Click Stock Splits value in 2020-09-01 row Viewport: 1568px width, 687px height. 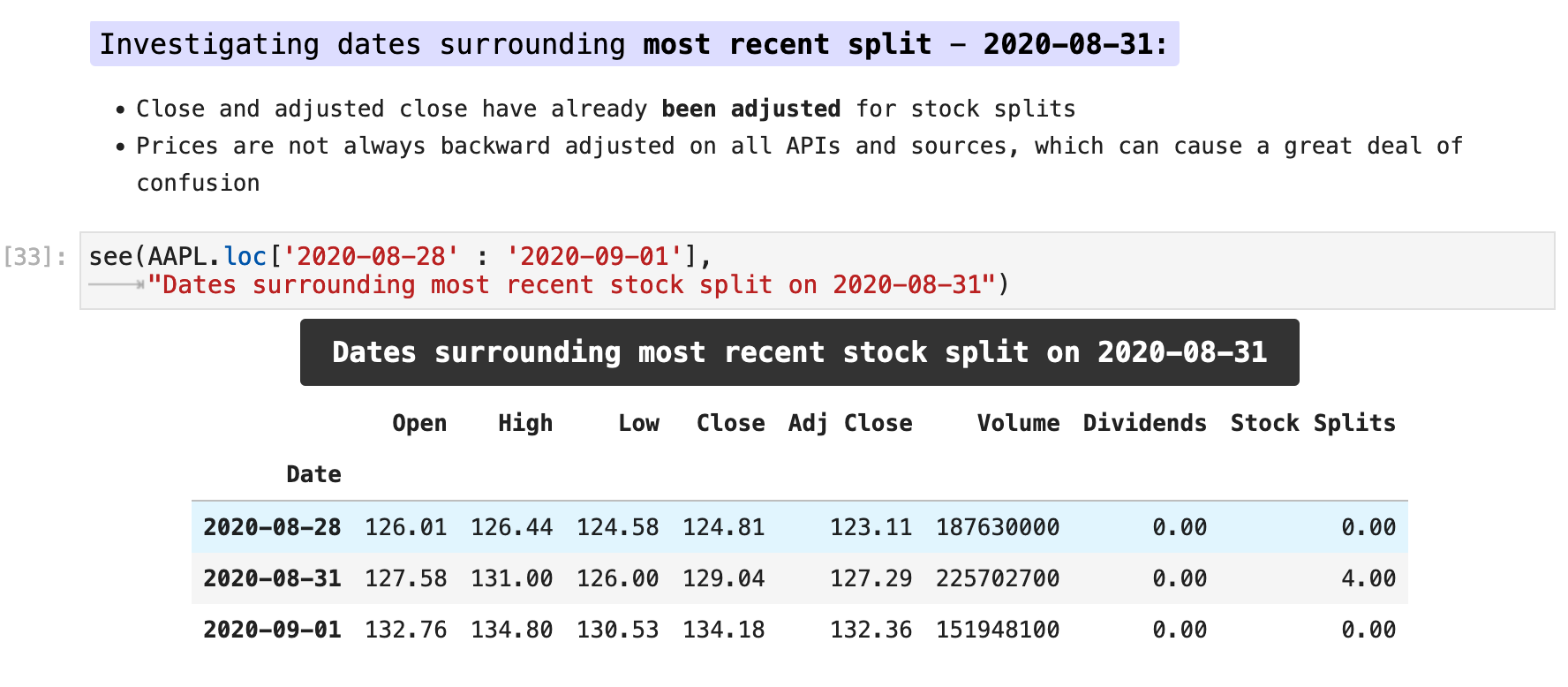click(x=1368, y=630)
